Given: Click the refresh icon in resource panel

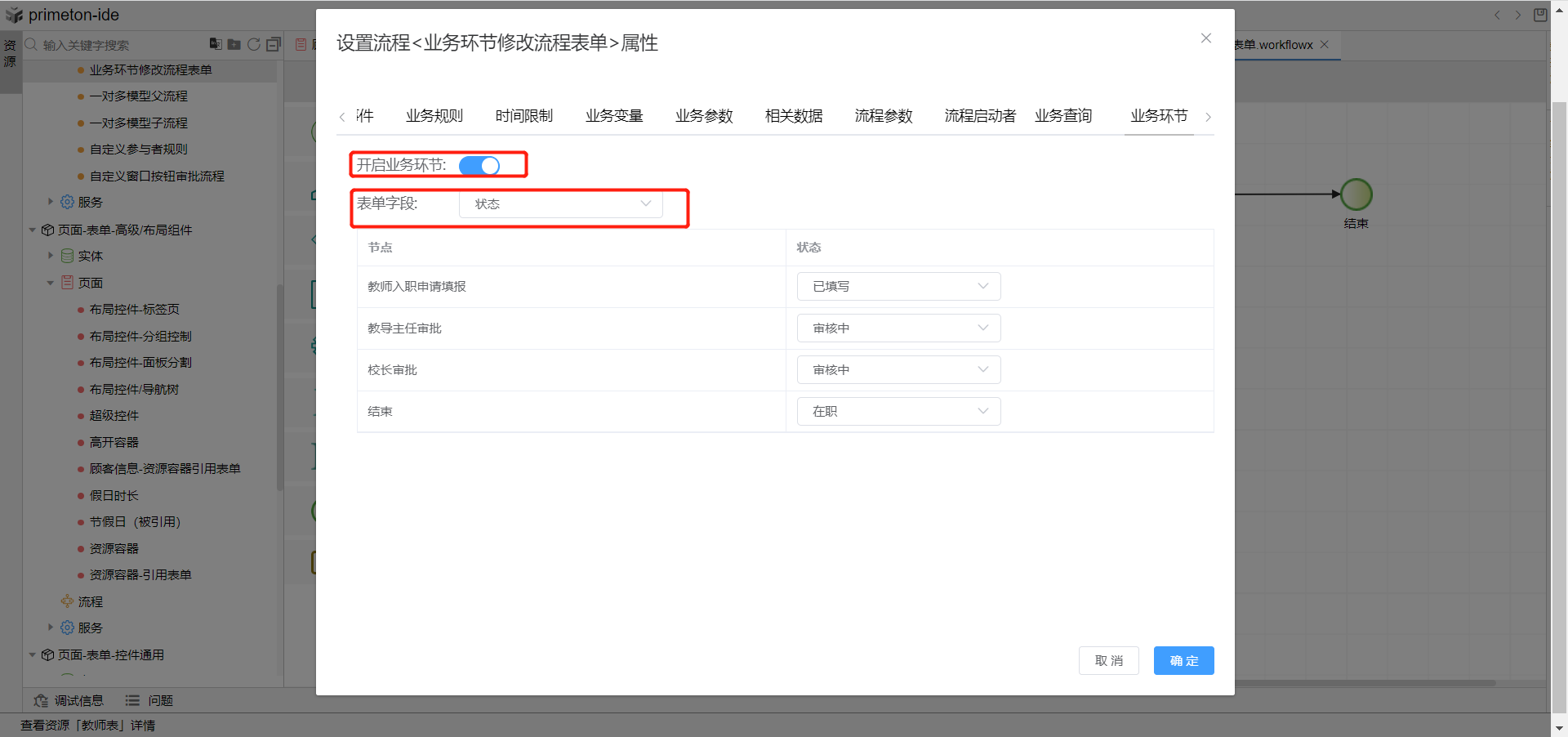Looking at the screenshot, I should [254, 44].
